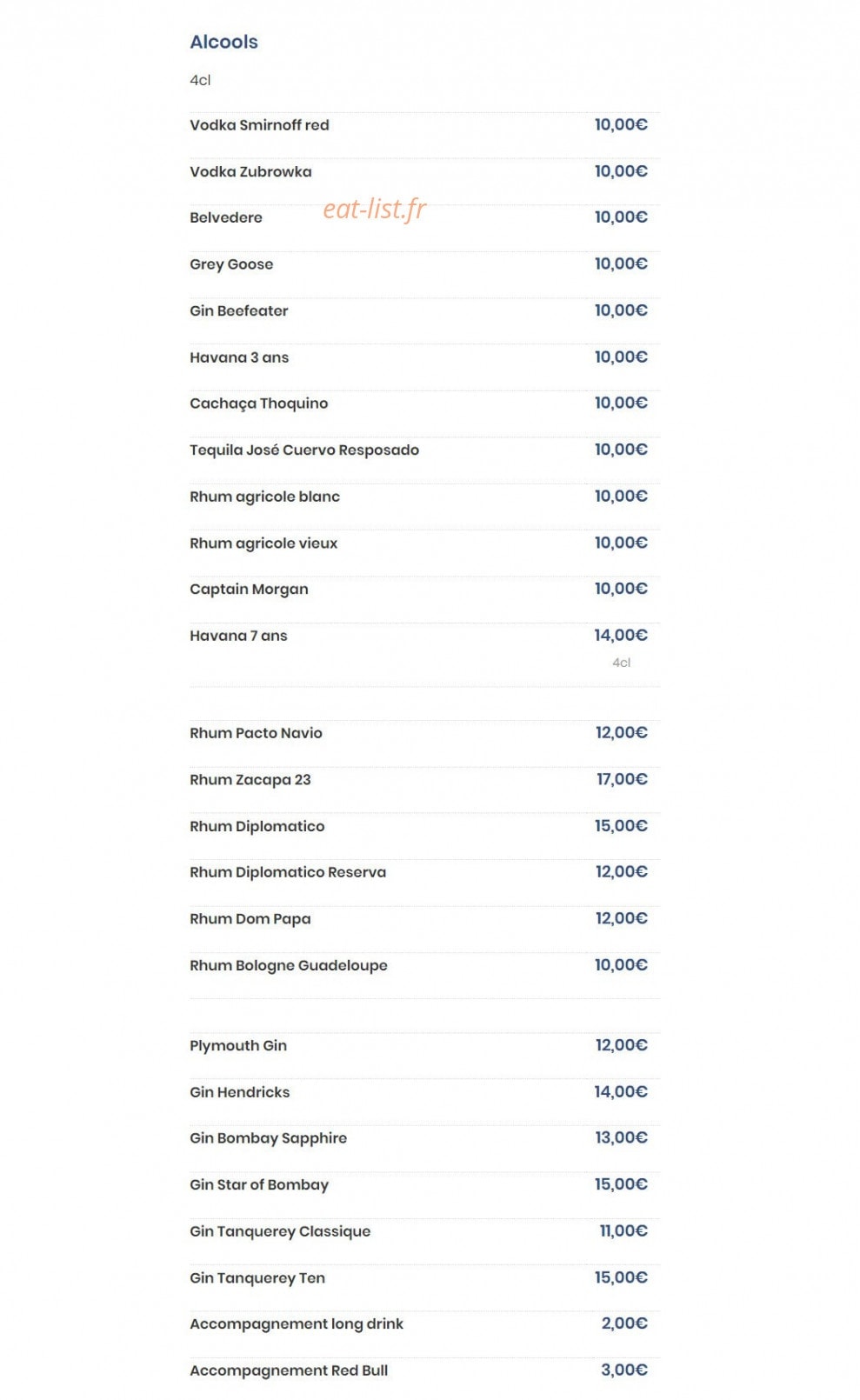Select the Havana 3 ans entry
This screenshot has width=860, height=1400.
[239, 357]
